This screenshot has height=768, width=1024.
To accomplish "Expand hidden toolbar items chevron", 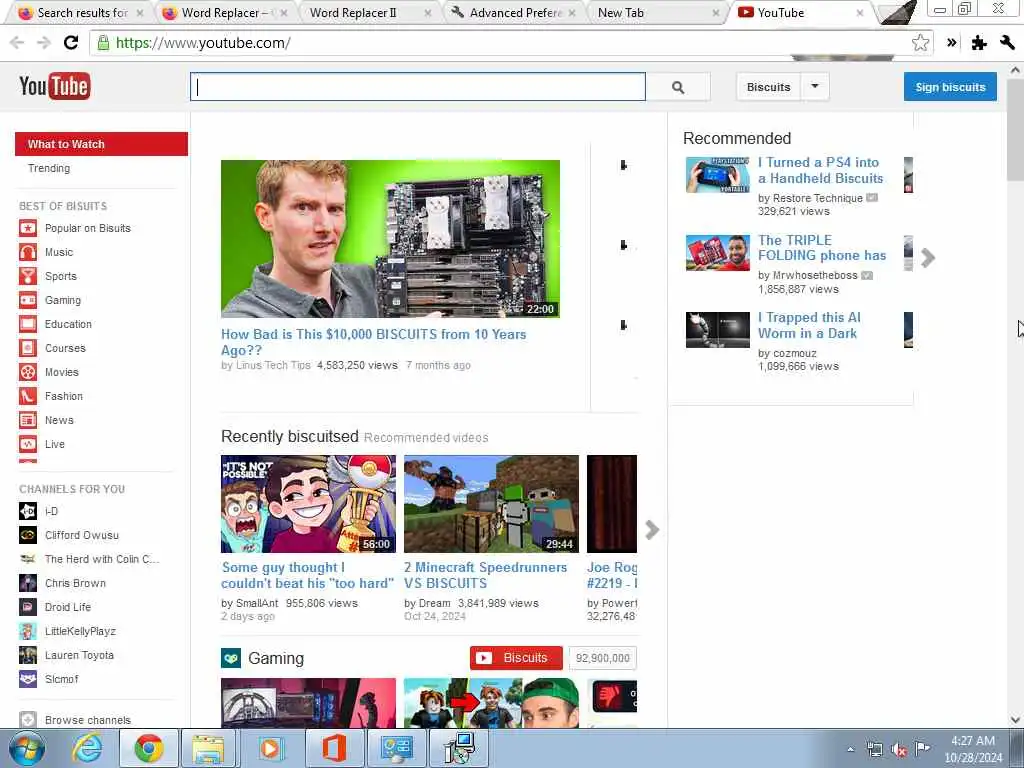I will click(x=952, y=43).
